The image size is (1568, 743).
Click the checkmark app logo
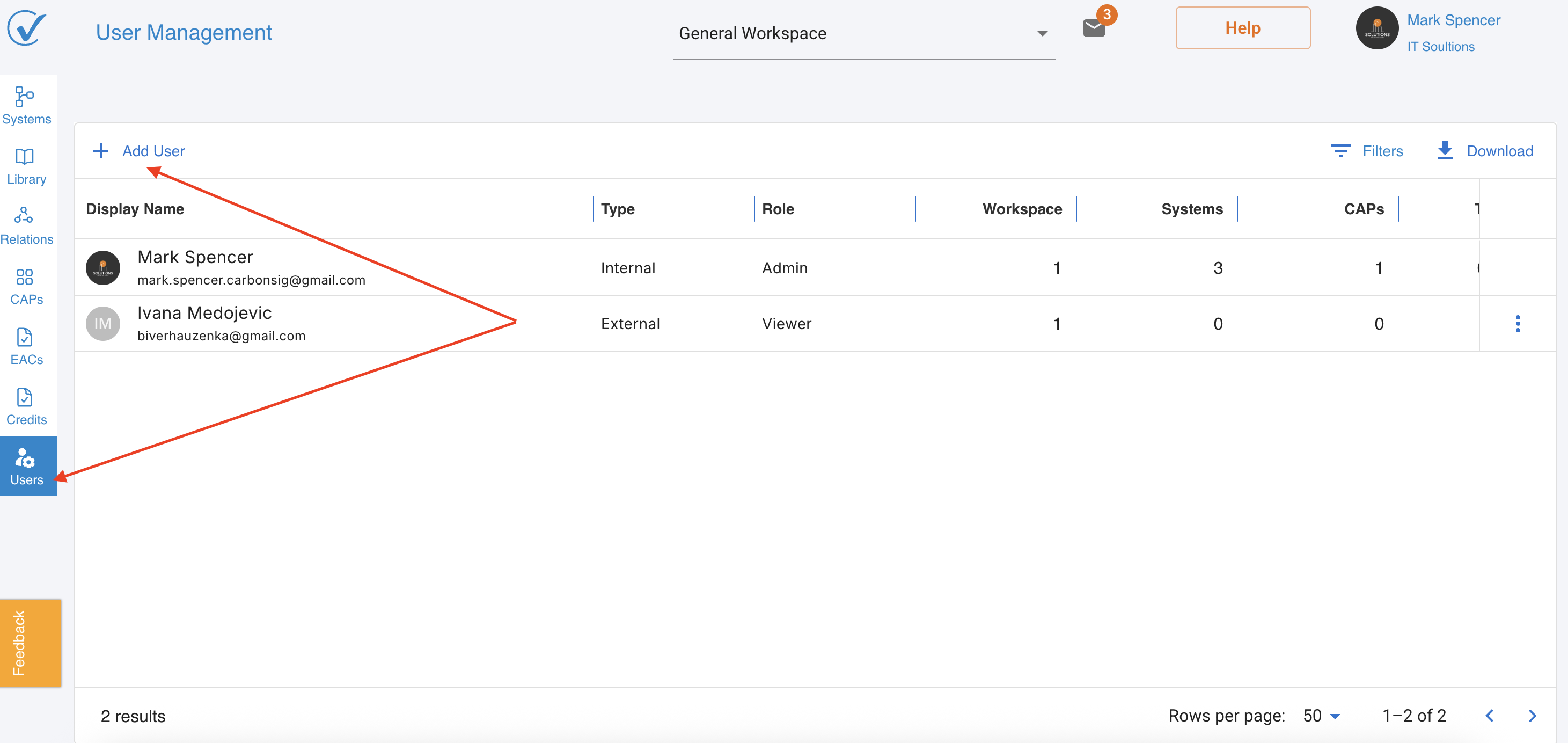coord(27,28)
